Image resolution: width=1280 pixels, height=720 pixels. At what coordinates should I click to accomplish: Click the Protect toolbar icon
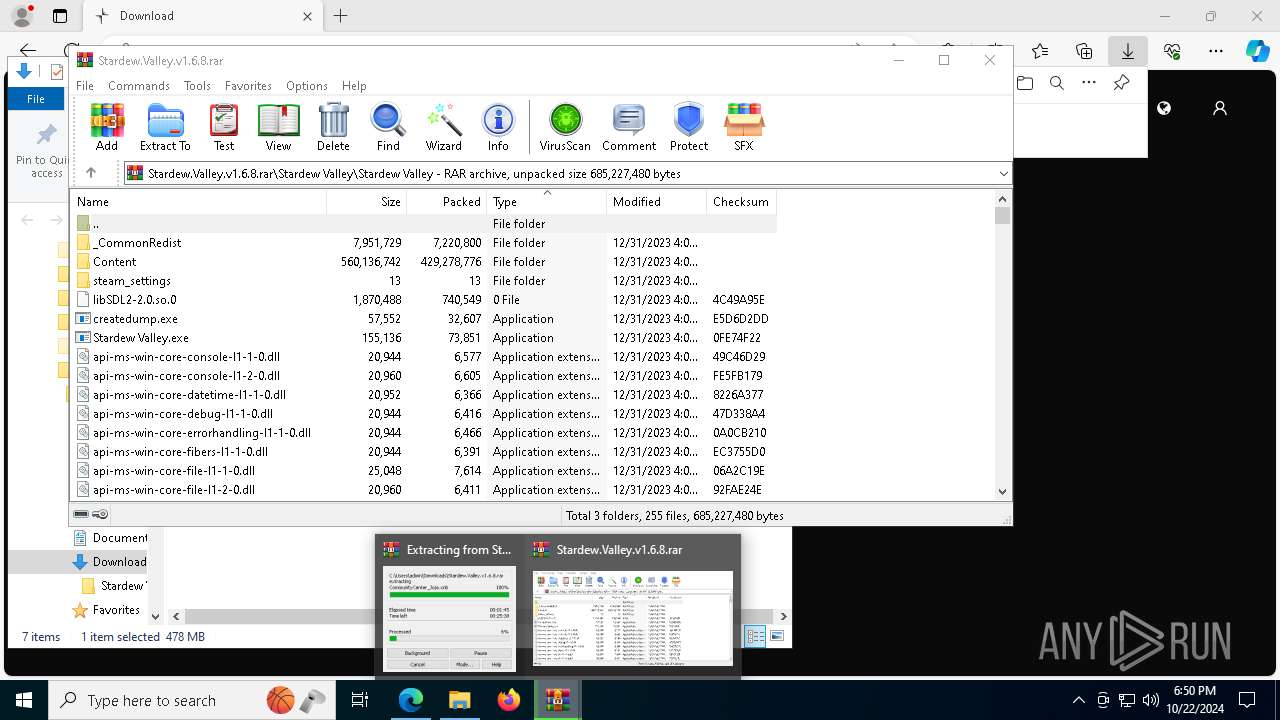click(689, 127)
